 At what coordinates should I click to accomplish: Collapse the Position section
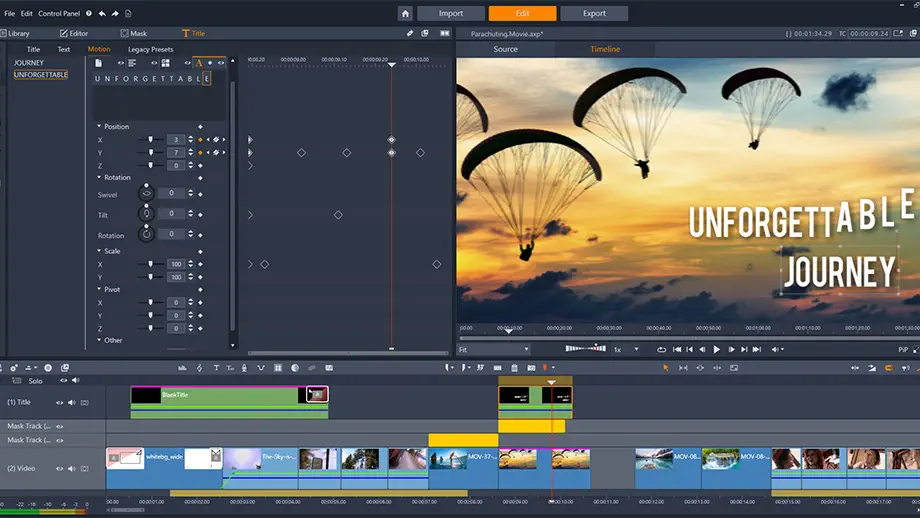[99, 127]
